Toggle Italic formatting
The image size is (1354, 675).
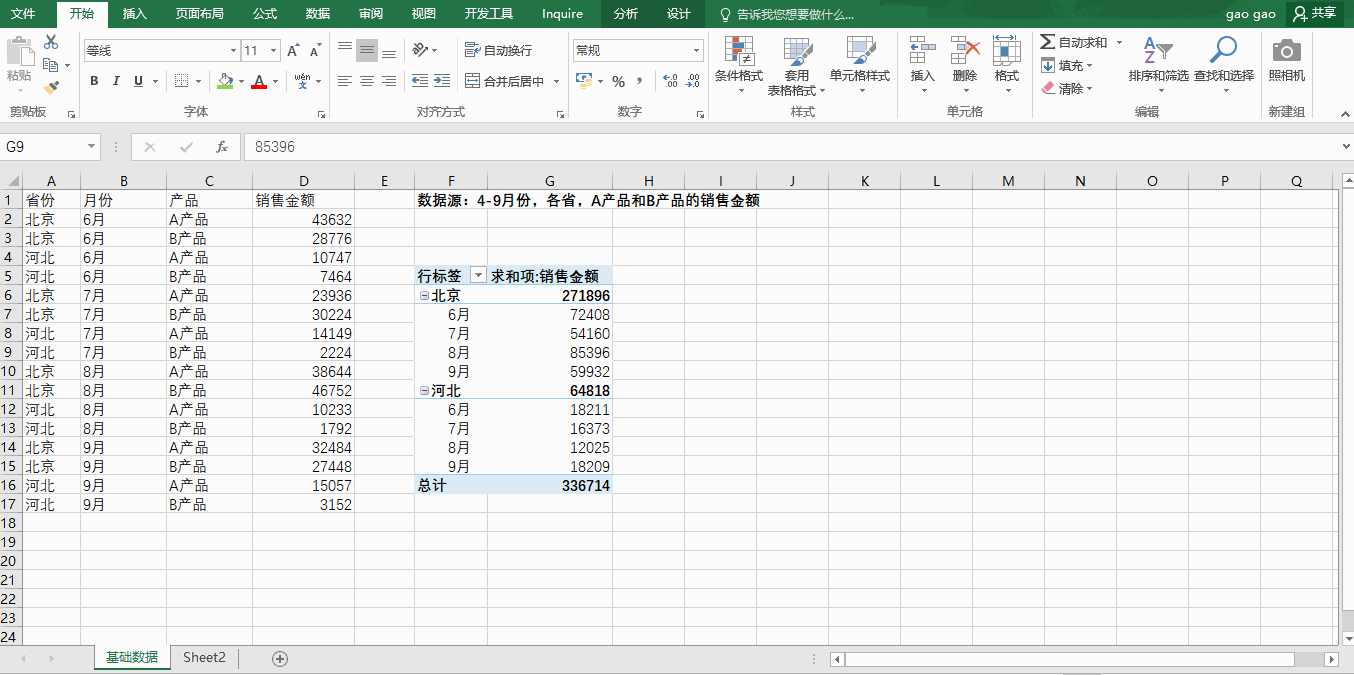[116, 81]
